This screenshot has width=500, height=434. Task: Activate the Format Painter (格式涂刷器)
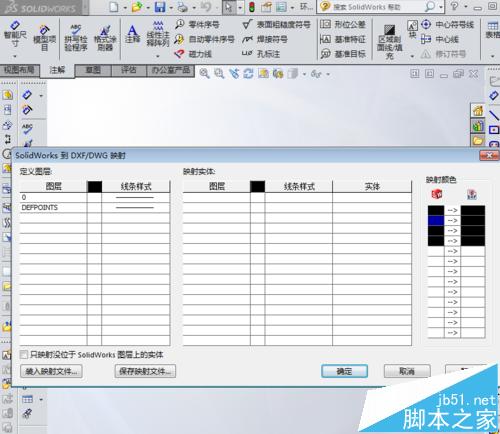click(105, 38)
